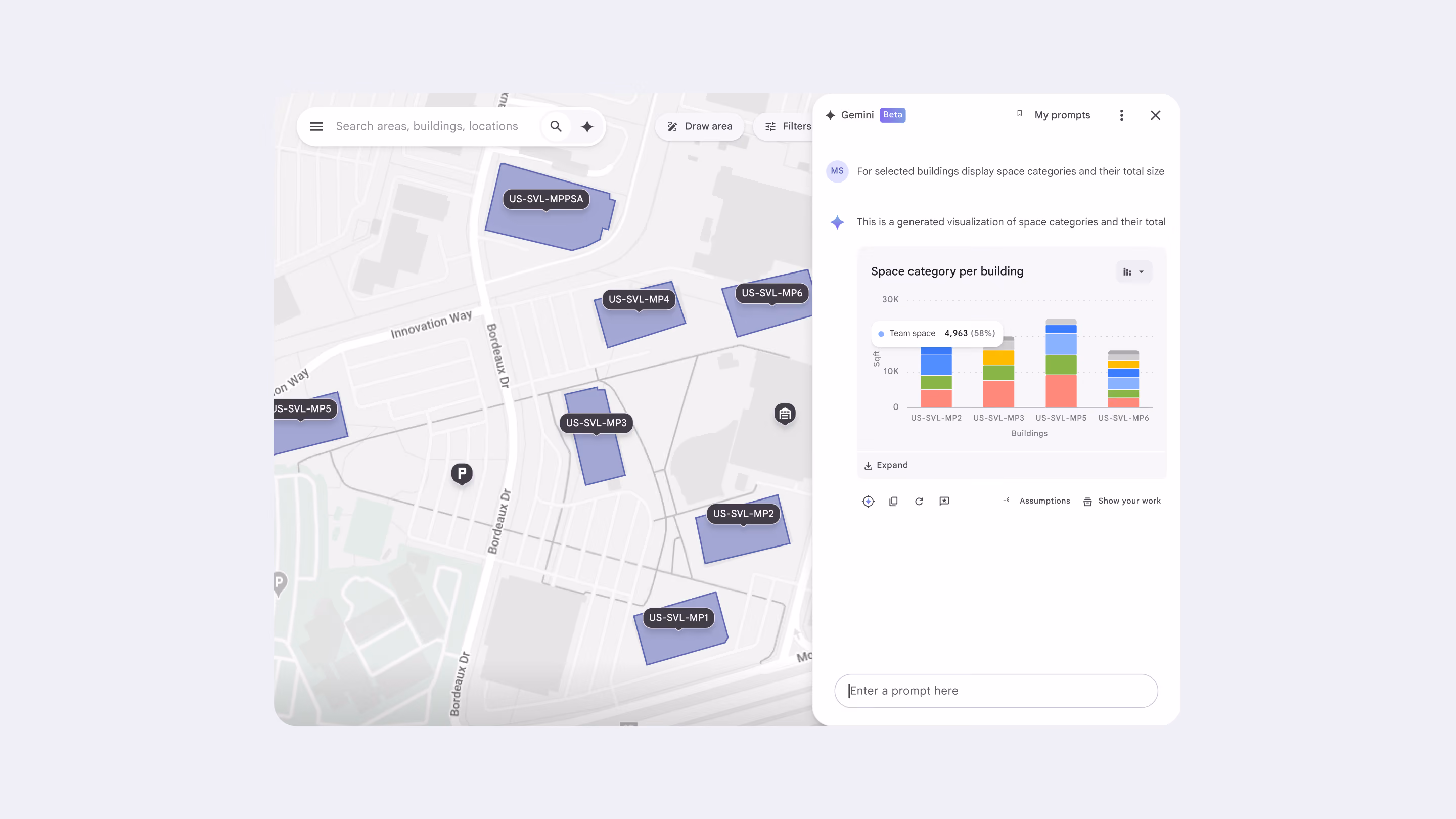Select the US-SVL-MP6 building label on map
This screenshot has width=1456, height=819.
[x=772, y=293]
